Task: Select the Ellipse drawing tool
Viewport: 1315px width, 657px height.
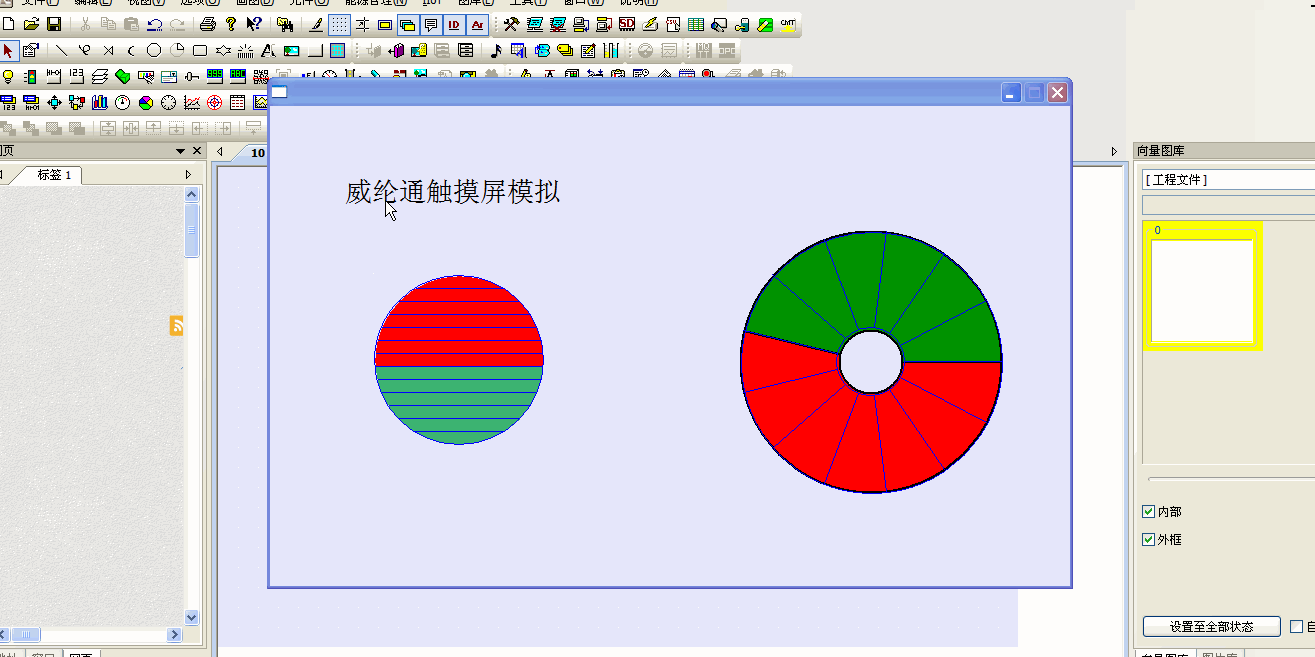Action: click(x=153, y=50)
